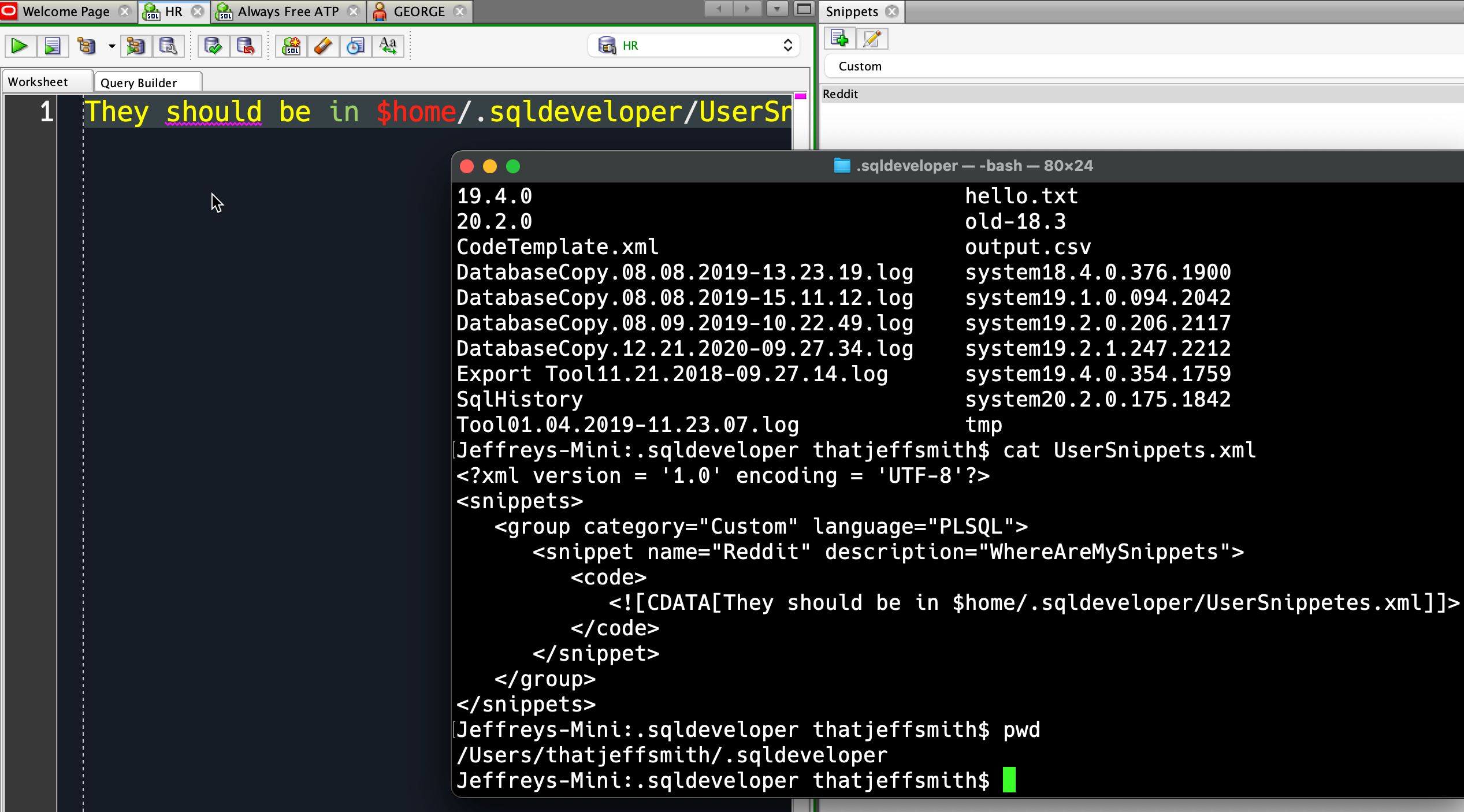This screenshot has width=1464, height=812.
Task: Add a new snippet with plus icon
Action: coord(839,39)
